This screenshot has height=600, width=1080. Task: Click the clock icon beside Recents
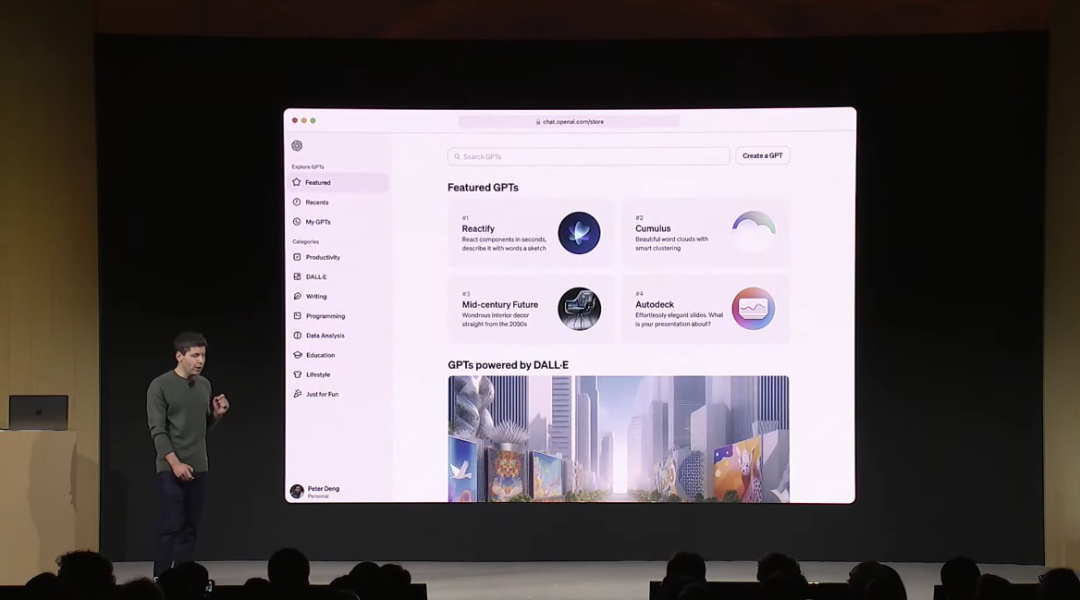297,202
